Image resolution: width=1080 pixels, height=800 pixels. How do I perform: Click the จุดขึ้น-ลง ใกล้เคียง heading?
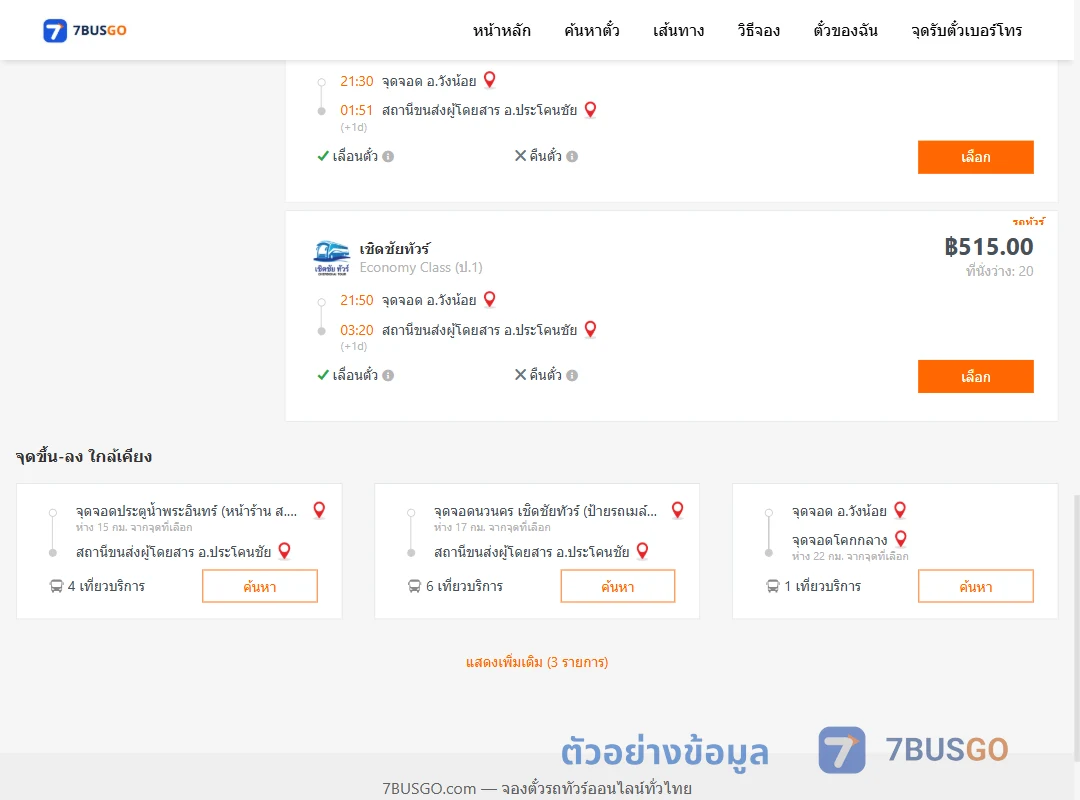coord(84,456)
